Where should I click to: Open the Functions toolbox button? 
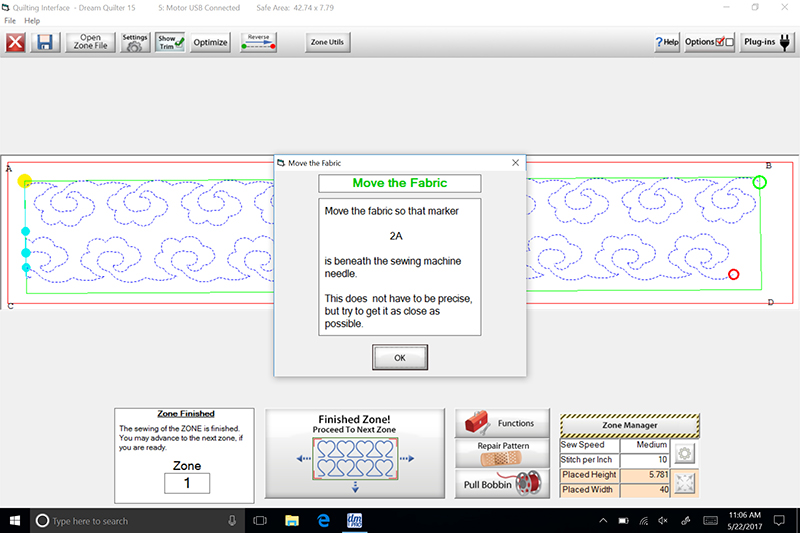tap(501, 423)
